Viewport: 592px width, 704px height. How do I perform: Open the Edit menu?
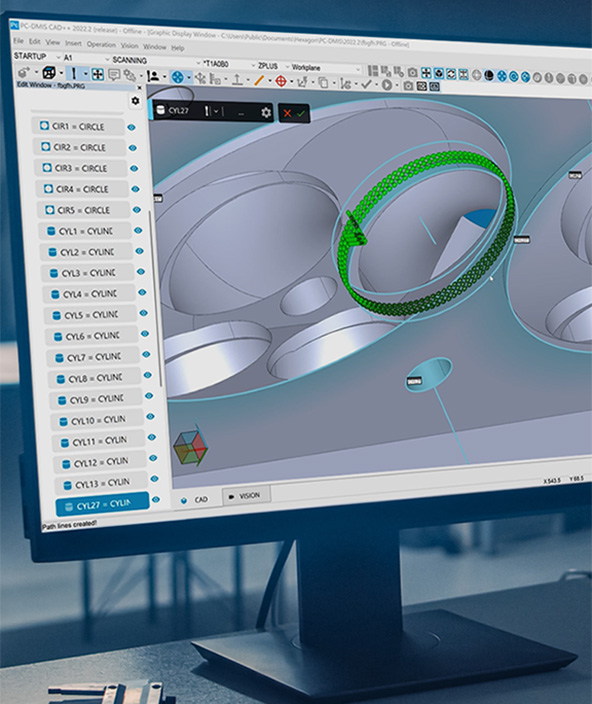[x=35, y=42]
